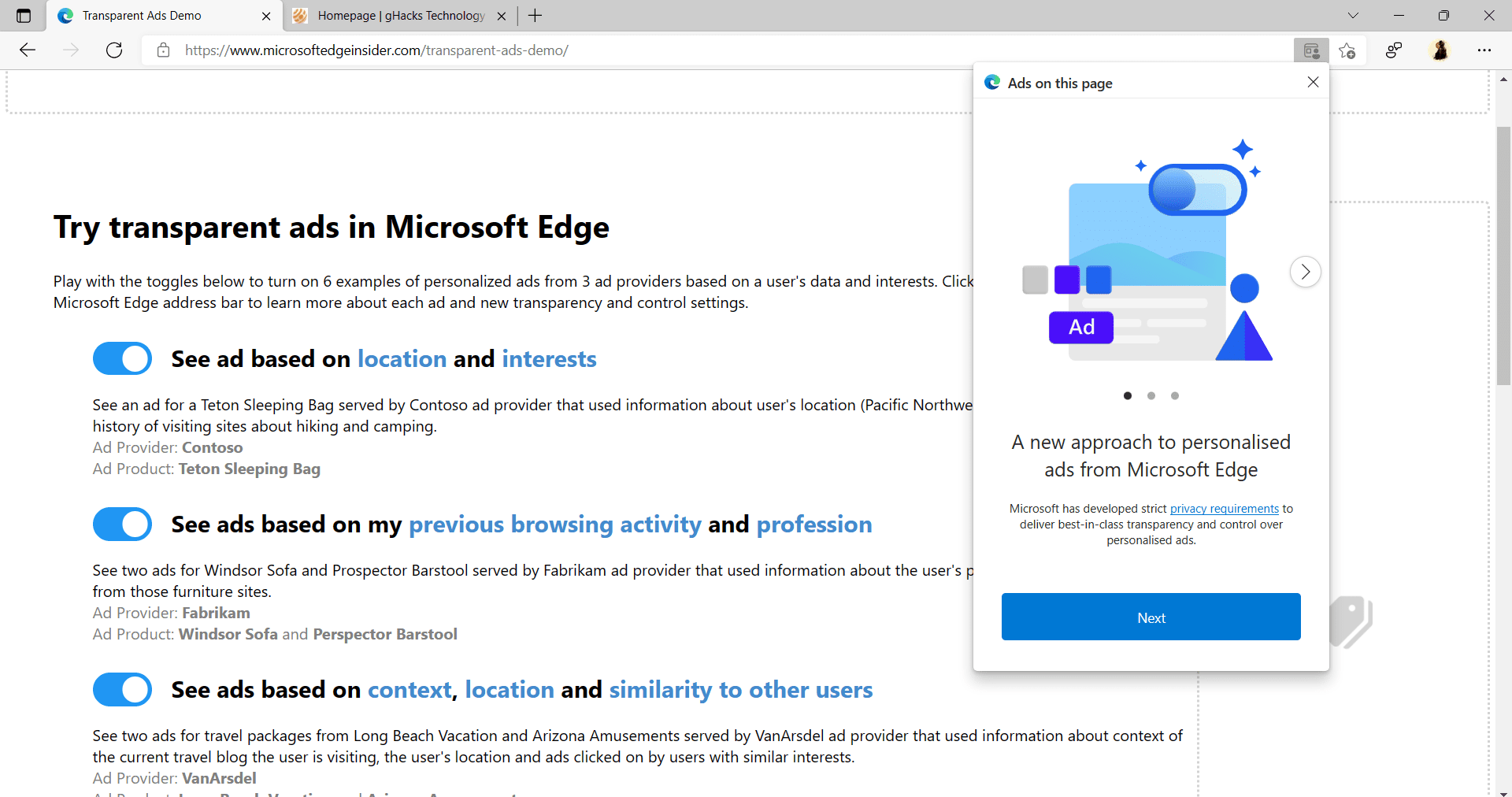Add this page to favorites
This screenshot has width=1512, height=797.
[x=1347, y=50]
